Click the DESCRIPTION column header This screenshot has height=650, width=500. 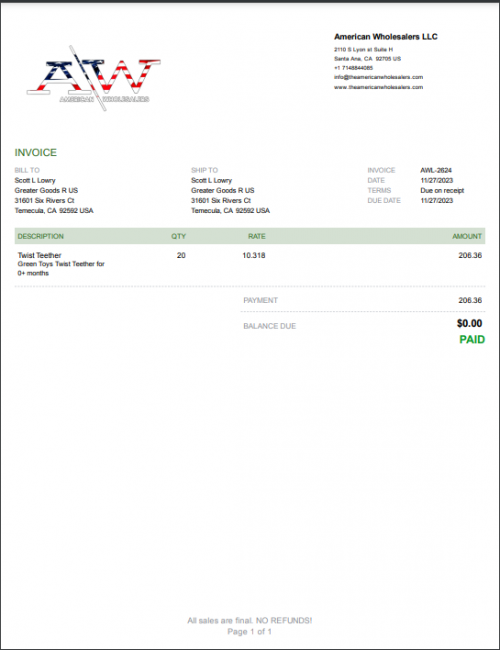click(41, 236)
